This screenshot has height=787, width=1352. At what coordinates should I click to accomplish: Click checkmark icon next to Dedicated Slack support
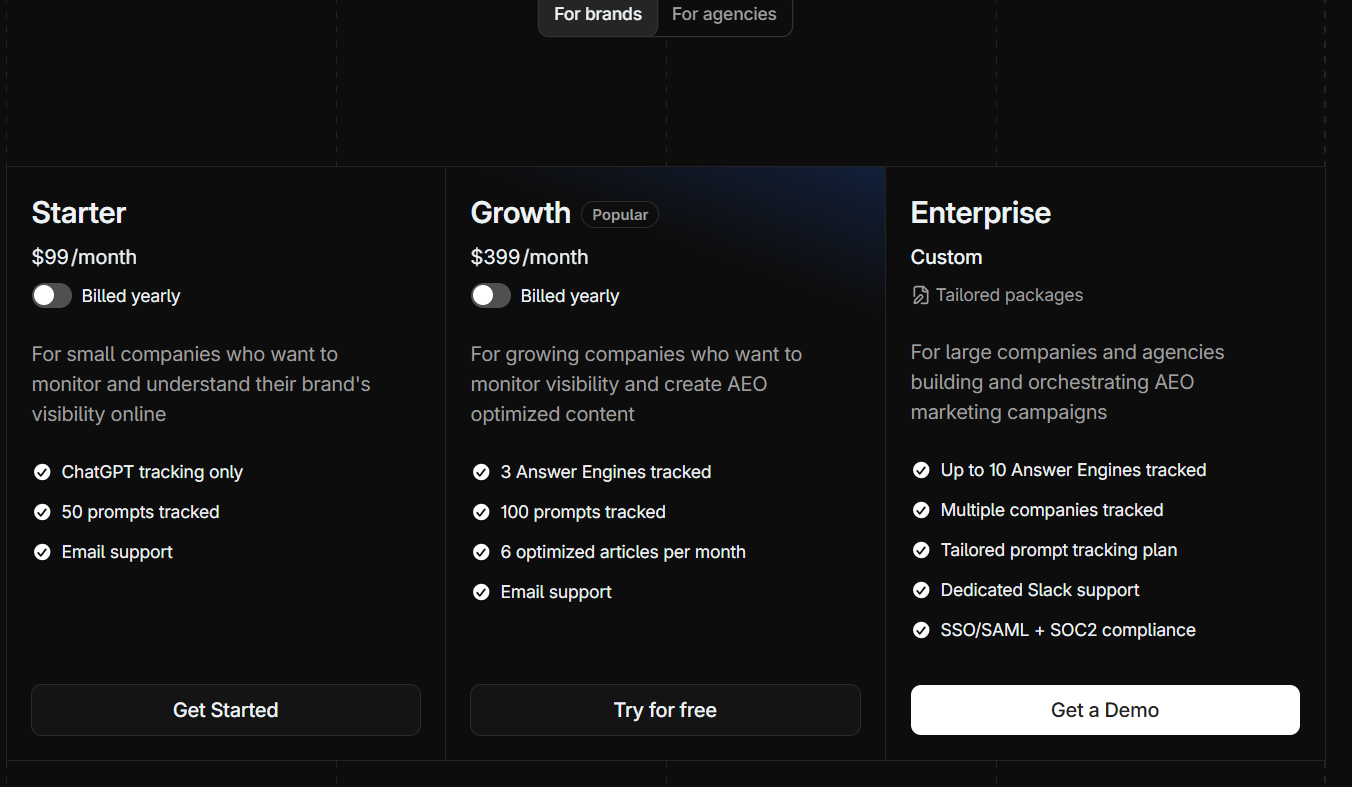[x=921, y=590]
